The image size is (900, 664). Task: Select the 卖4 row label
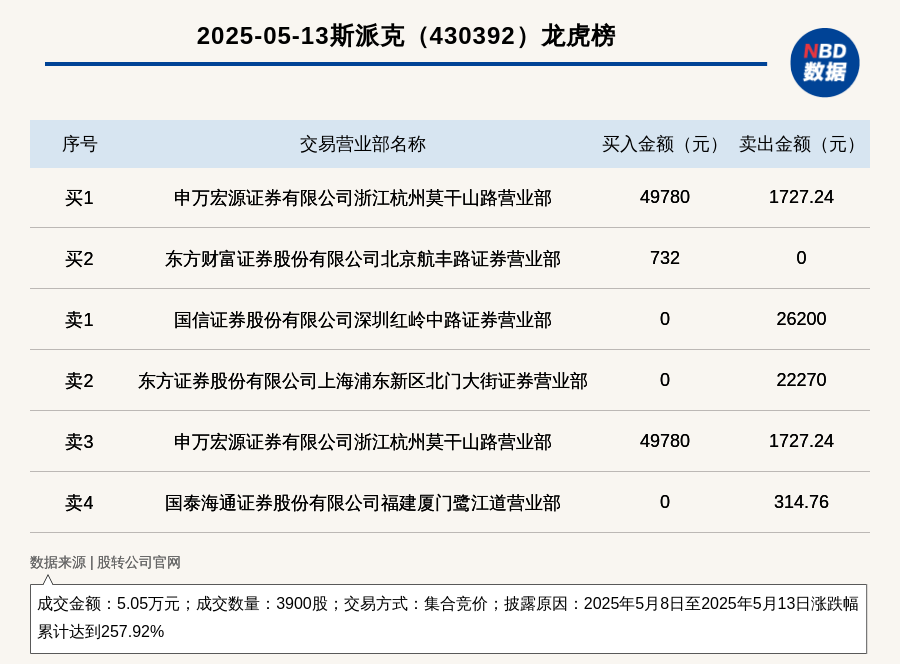click(79, 503)
